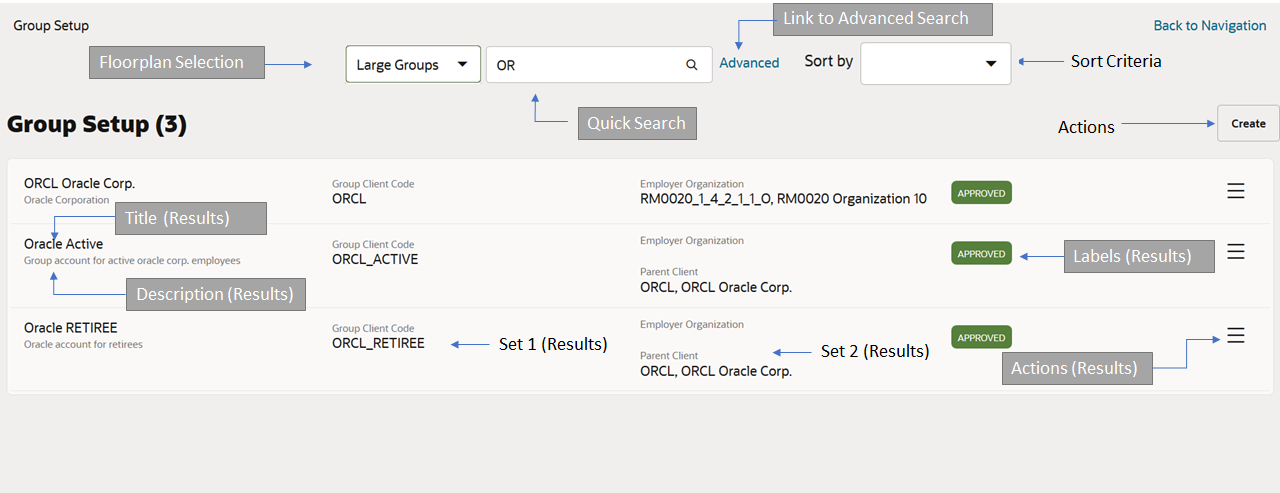Go Back to Navigation link
Screen dimensions: 1280x493
(x=1210, y=26)
